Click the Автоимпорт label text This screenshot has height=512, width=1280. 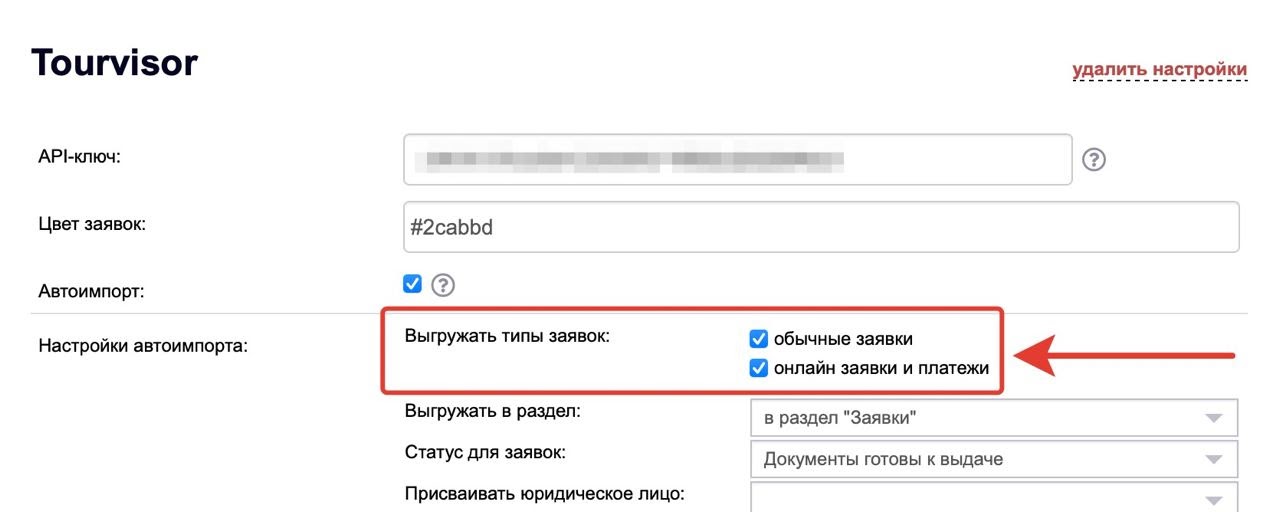tap(91, 292)
